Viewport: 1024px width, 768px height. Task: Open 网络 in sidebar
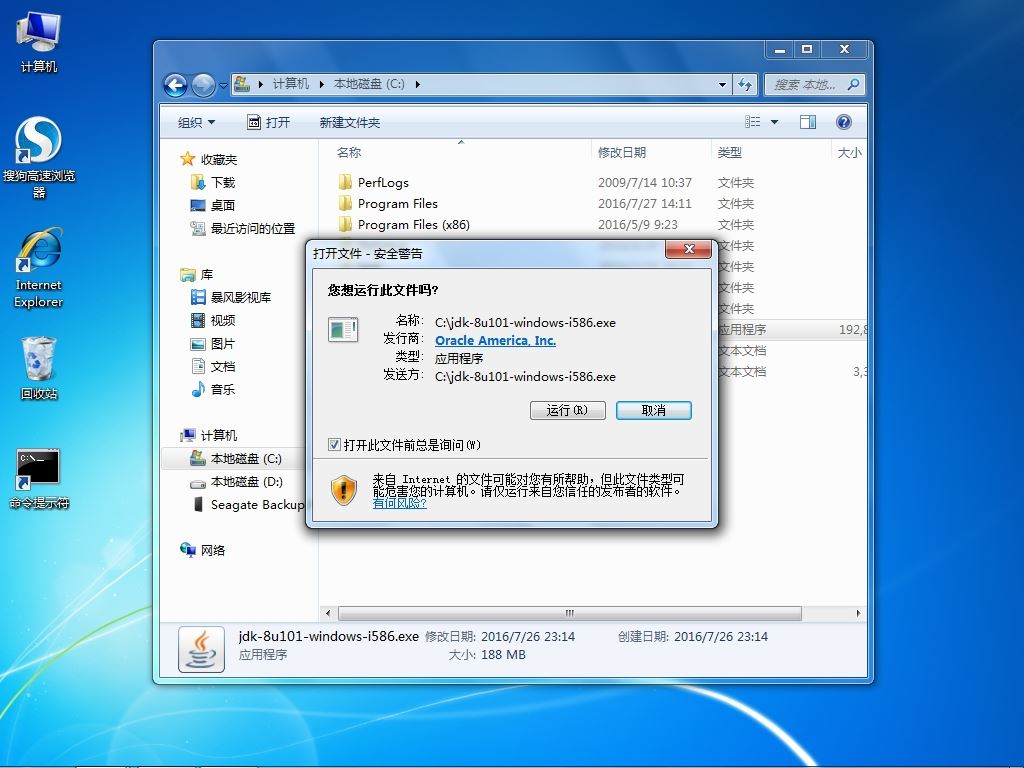(213, 550)
